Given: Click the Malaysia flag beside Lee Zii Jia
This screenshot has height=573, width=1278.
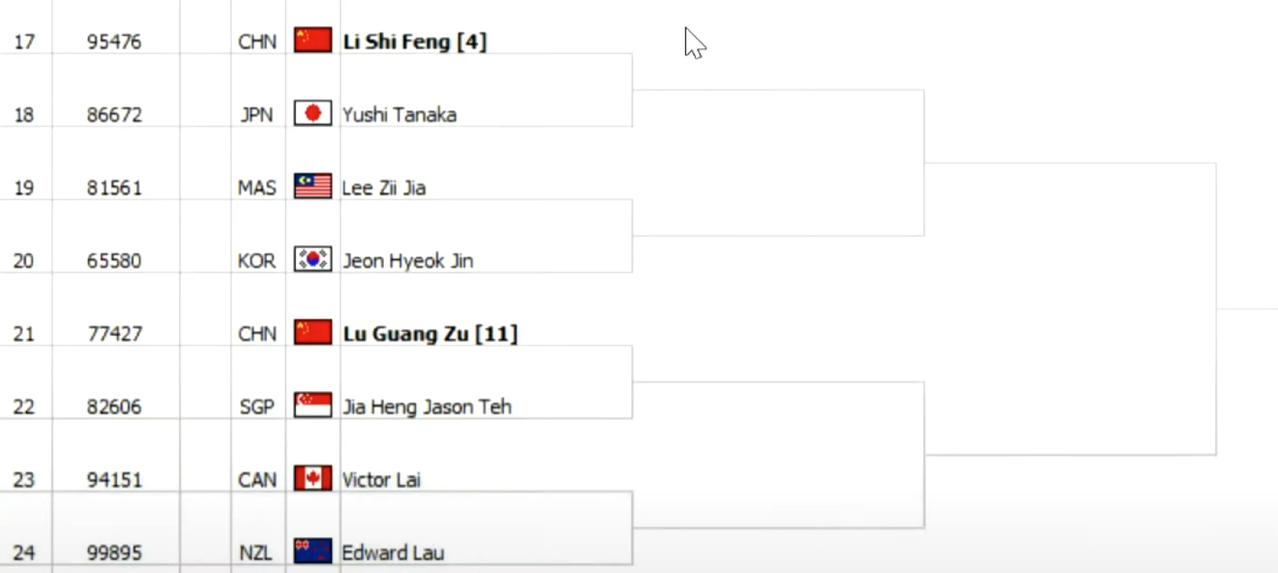Looking at the screenshot, I should point(313,186).
